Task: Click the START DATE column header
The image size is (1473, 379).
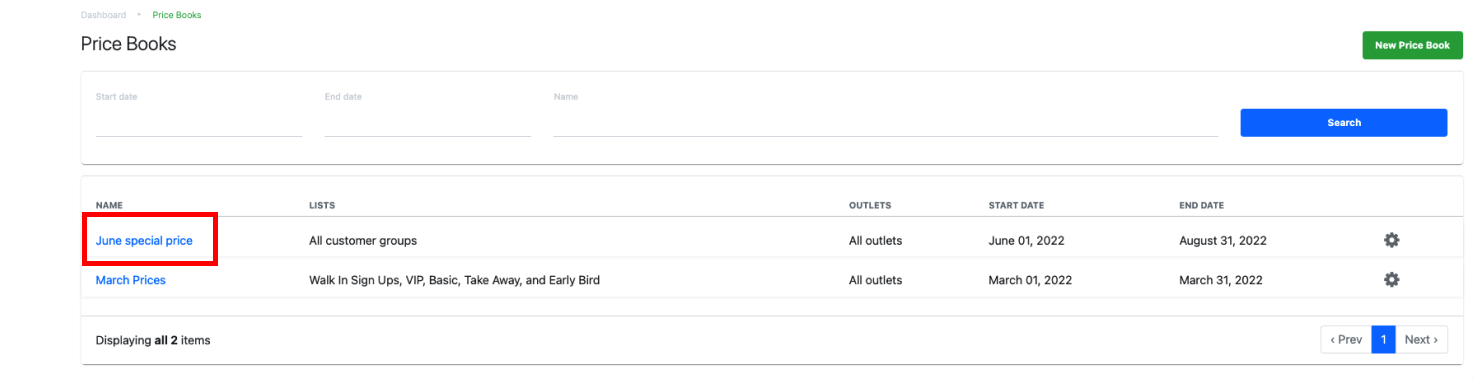Action: [x=1016, y=205]
